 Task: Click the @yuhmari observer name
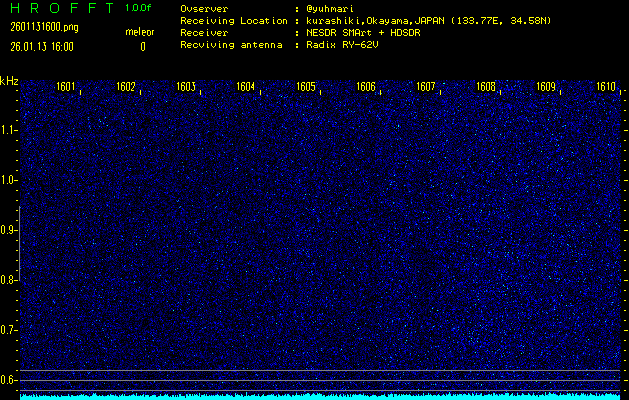coord(335,8)
